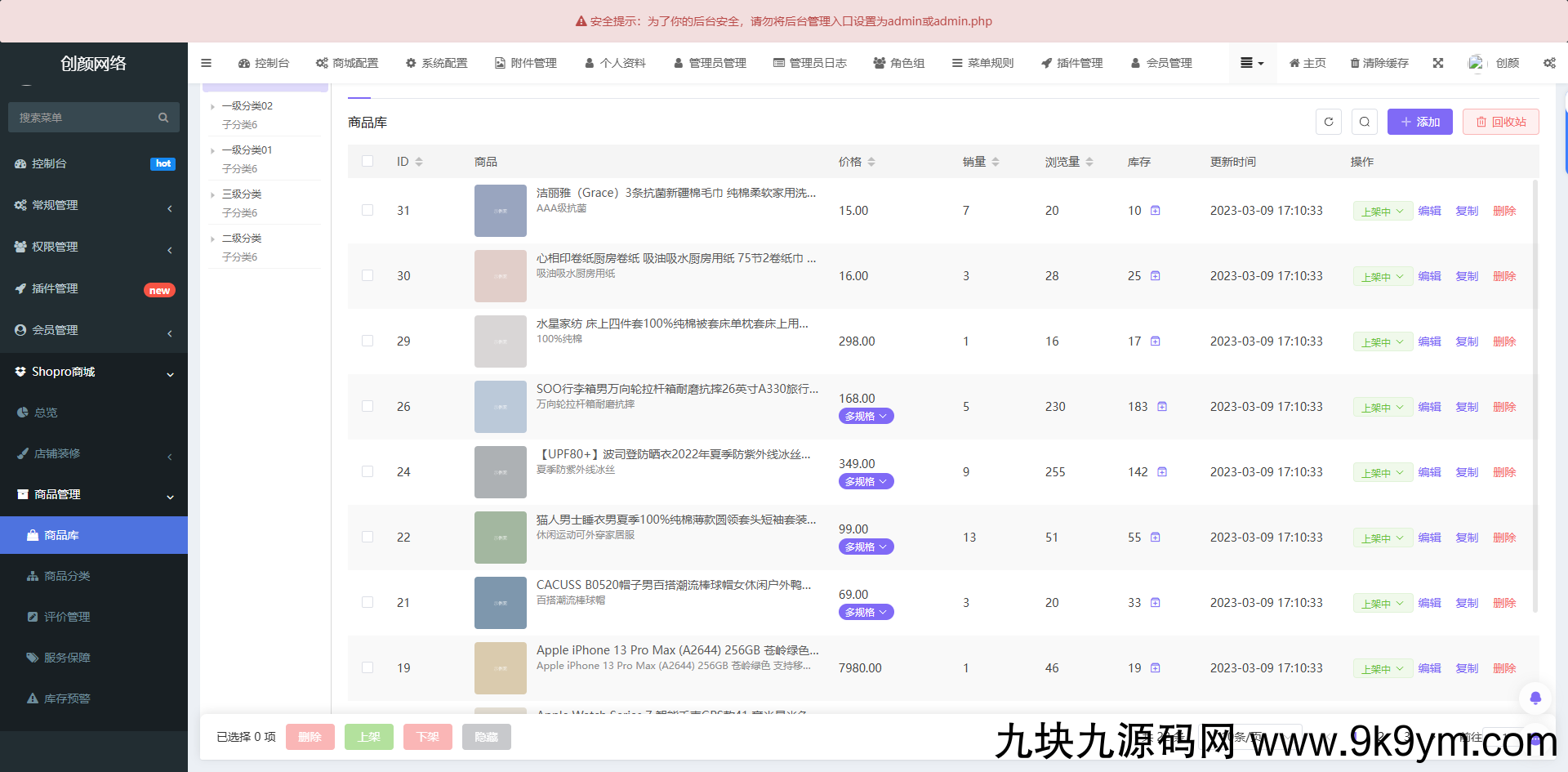Check the checkbox for product ID 31
The width and height of the screenshot is (1568, 772).
tap(367, 210)
